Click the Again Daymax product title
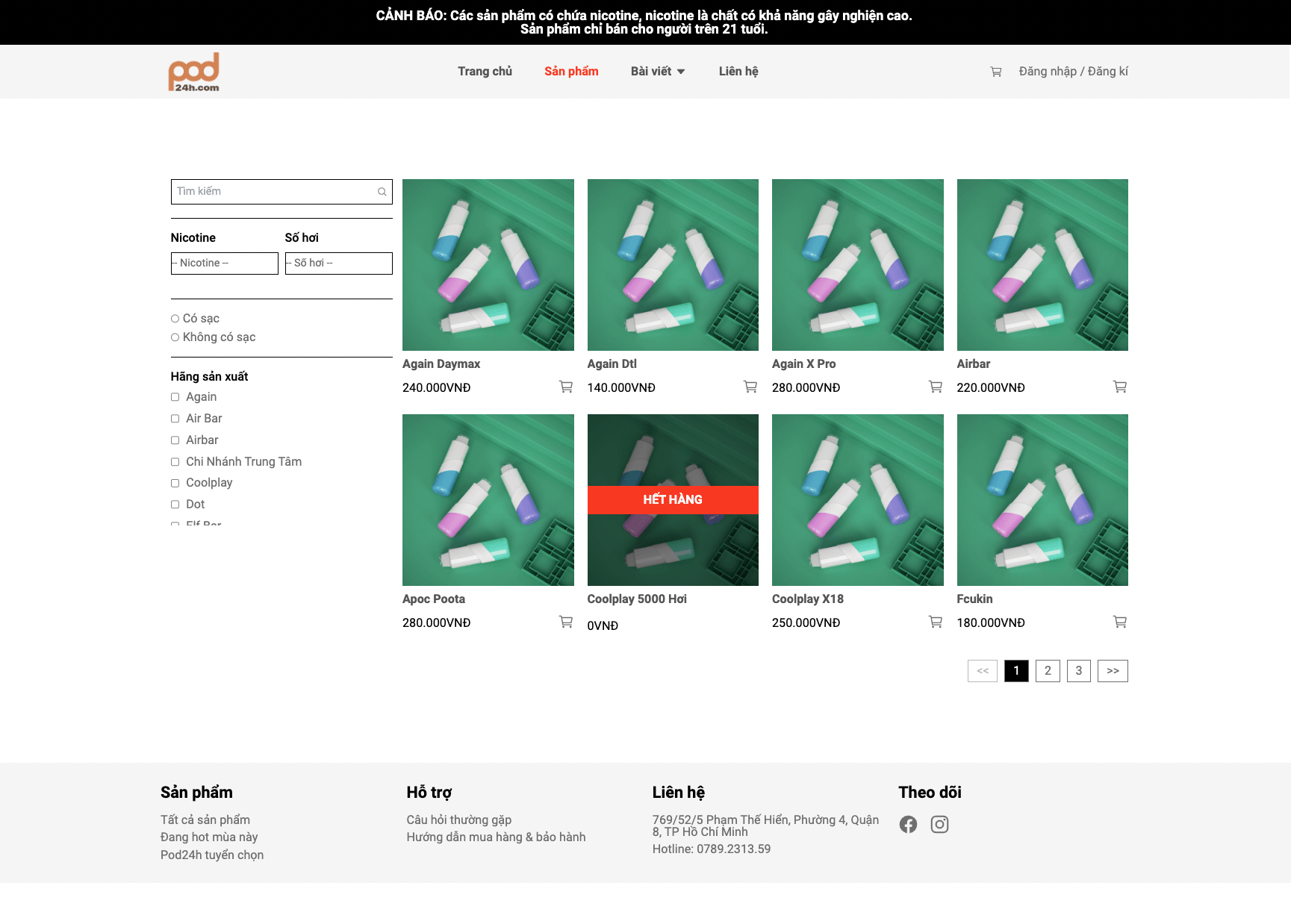This screenshot has width=1291, height=924. 441,364
